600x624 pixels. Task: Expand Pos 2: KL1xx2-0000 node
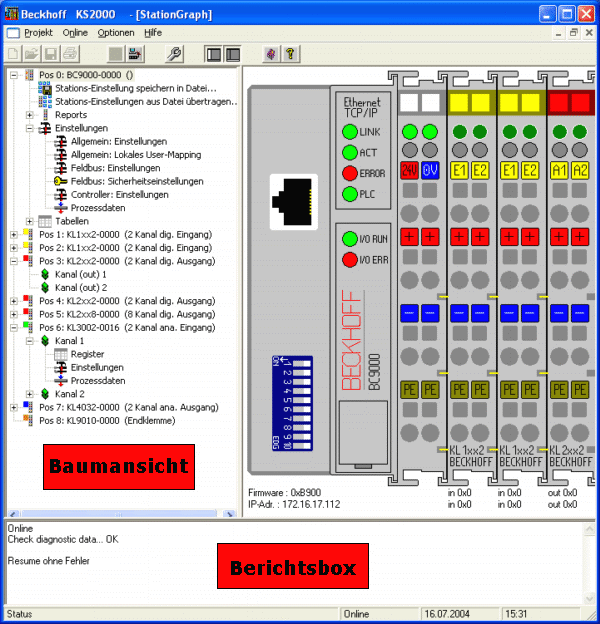point(14,248)
